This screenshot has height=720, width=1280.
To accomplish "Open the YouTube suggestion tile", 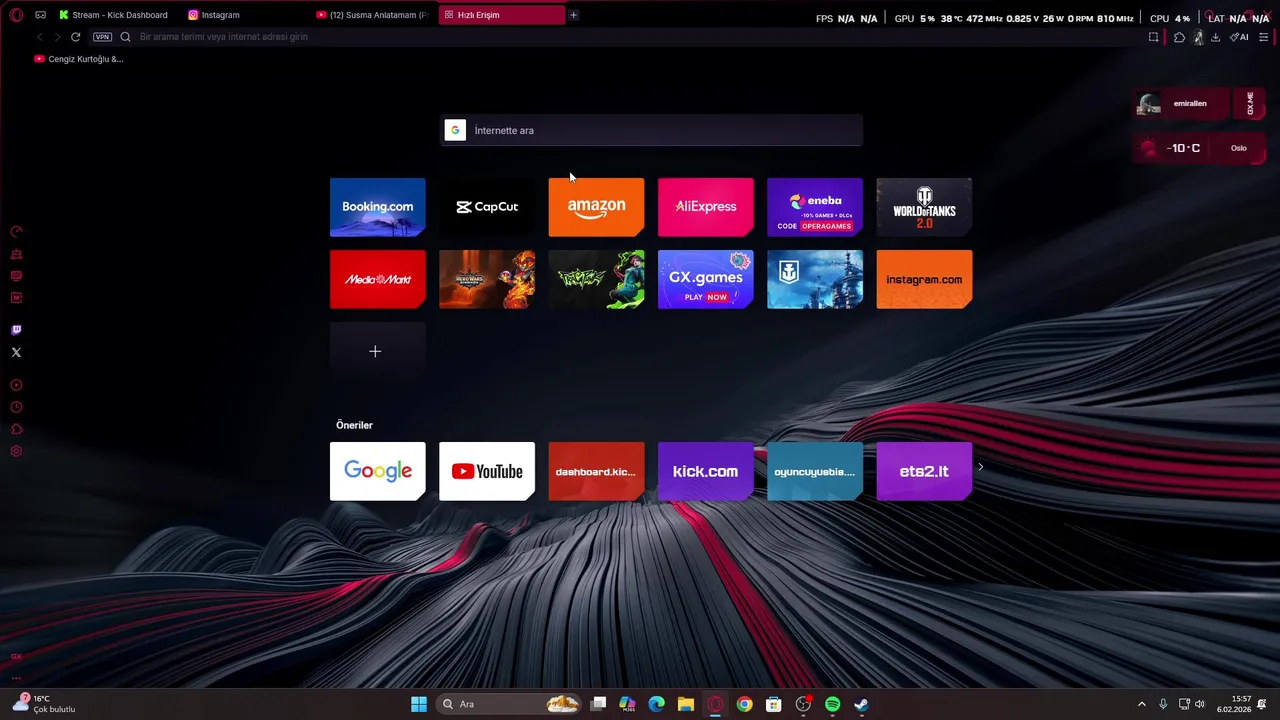I will [487, 471].
